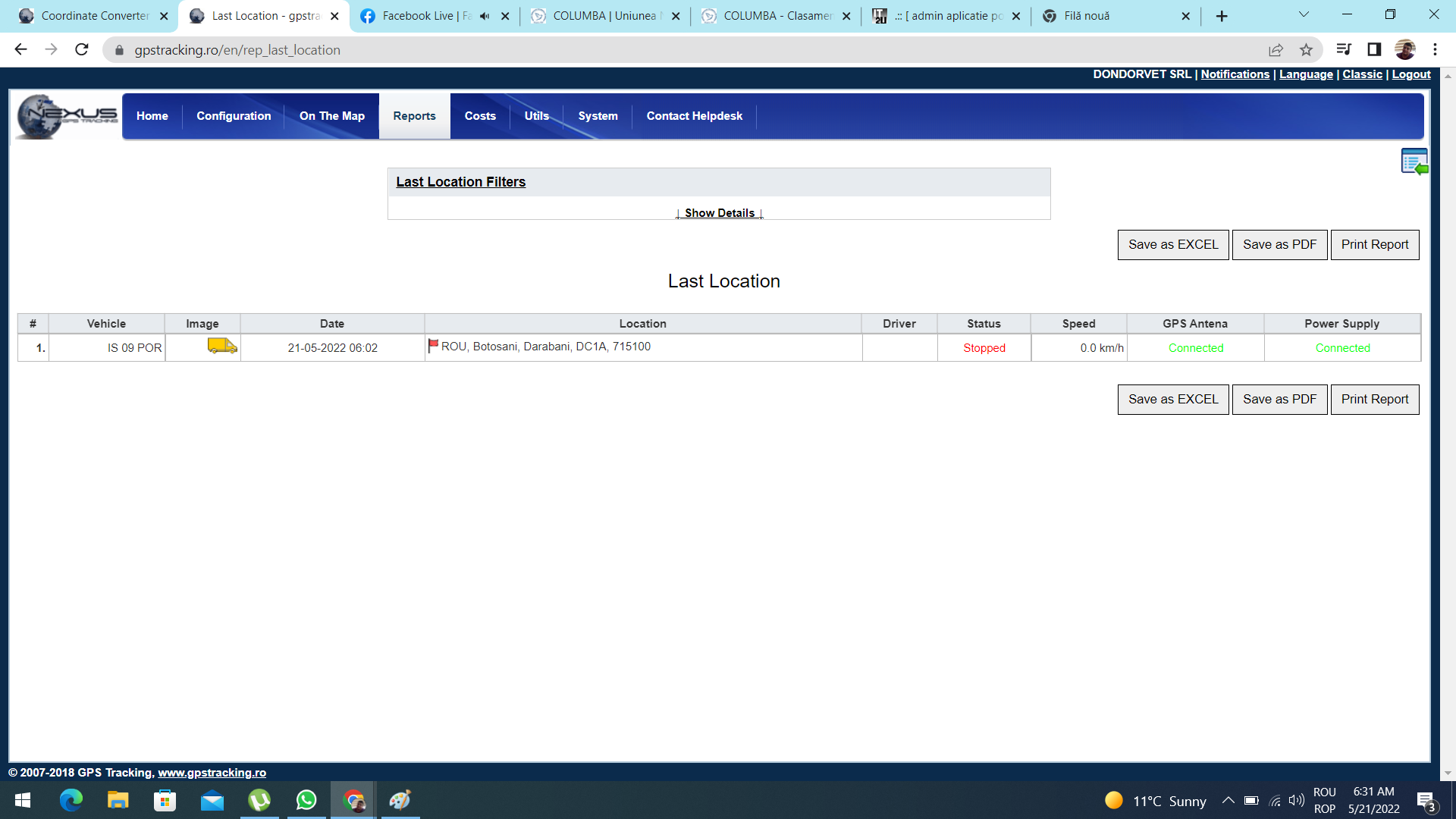
Task: Click the top Save as EXCEL button
Action: pos(1172,245)
